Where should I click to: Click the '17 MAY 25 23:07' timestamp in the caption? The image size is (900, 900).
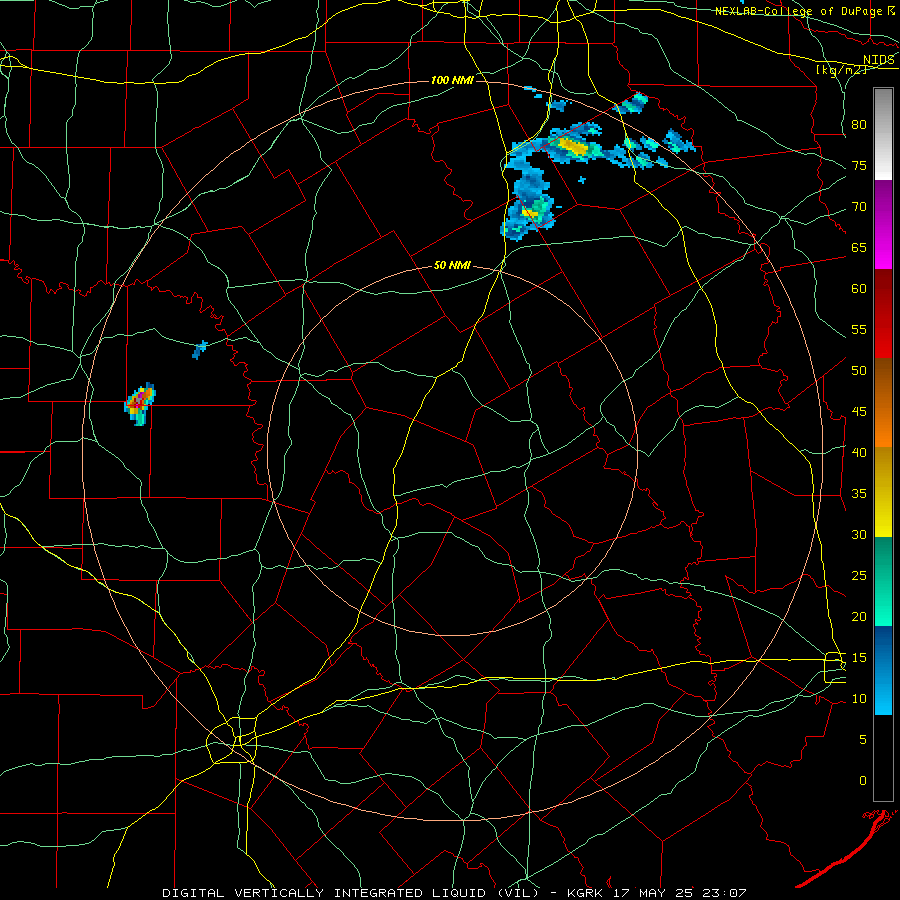682,893
